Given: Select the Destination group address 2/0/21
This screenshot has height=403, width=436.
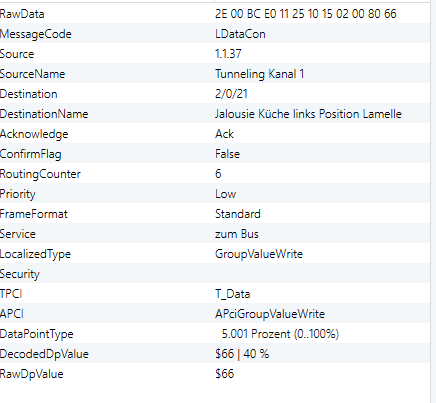Looking at the screenshot, I should 231,94.
